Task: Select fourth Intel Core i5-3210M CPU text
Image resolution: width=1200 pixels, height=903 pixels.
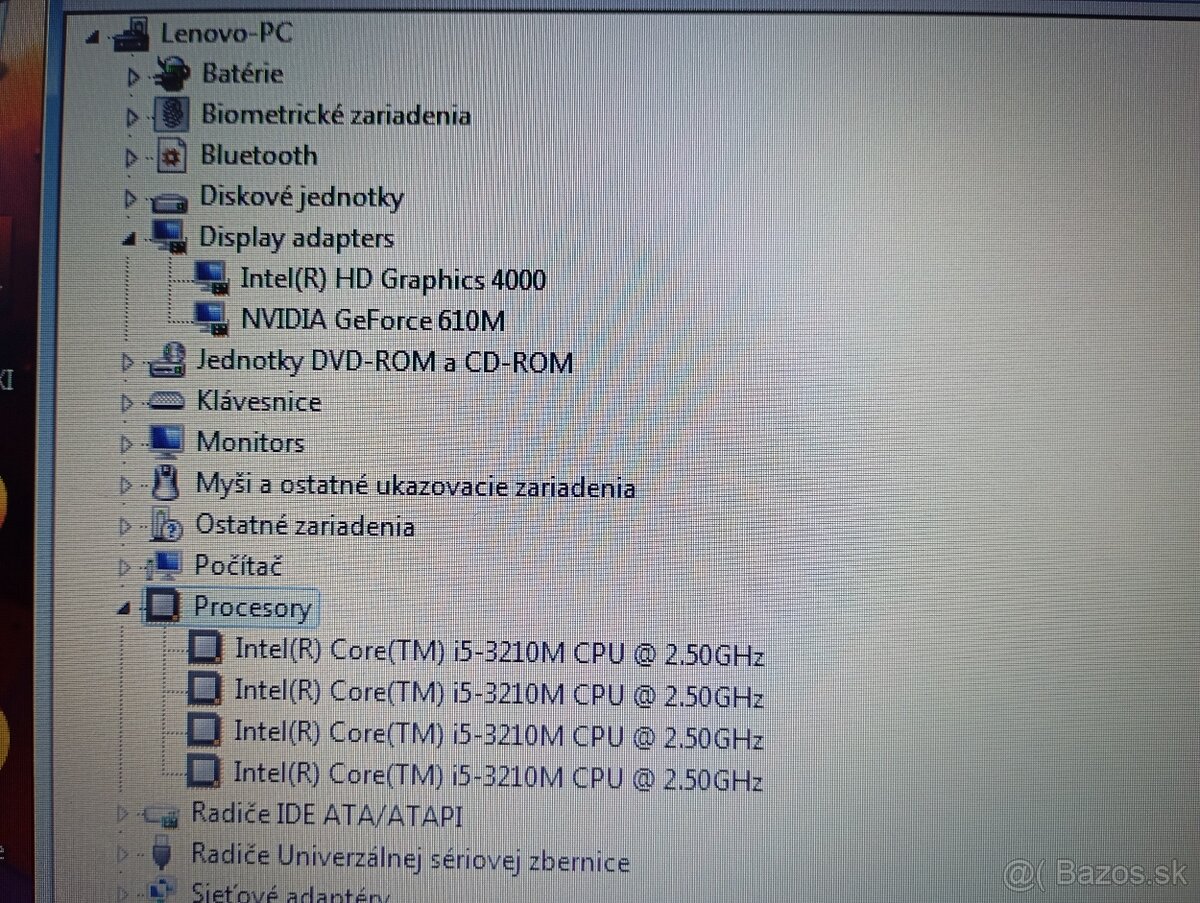Action: pos(498,775)
